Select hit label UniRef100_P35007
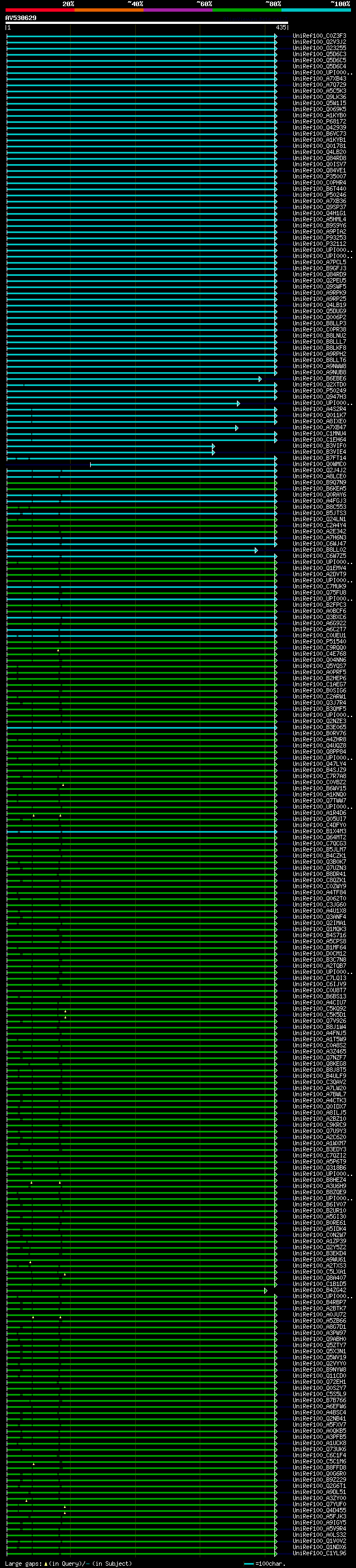The width and height of the screenshot is (356, 1568). click(319, 176)
